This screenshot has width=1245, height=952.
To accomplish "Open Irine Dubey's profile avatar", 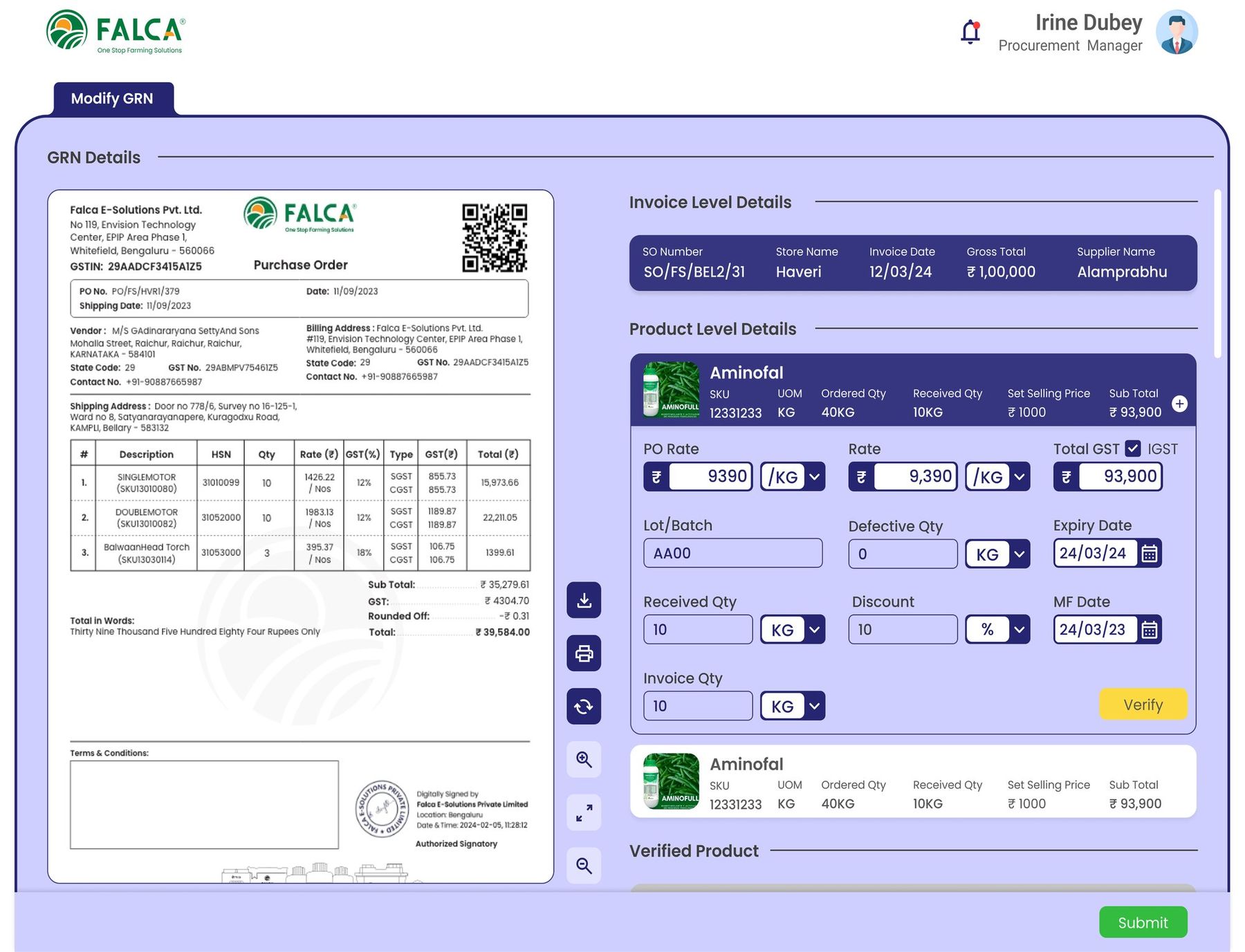I will [x=1177, y=32].
